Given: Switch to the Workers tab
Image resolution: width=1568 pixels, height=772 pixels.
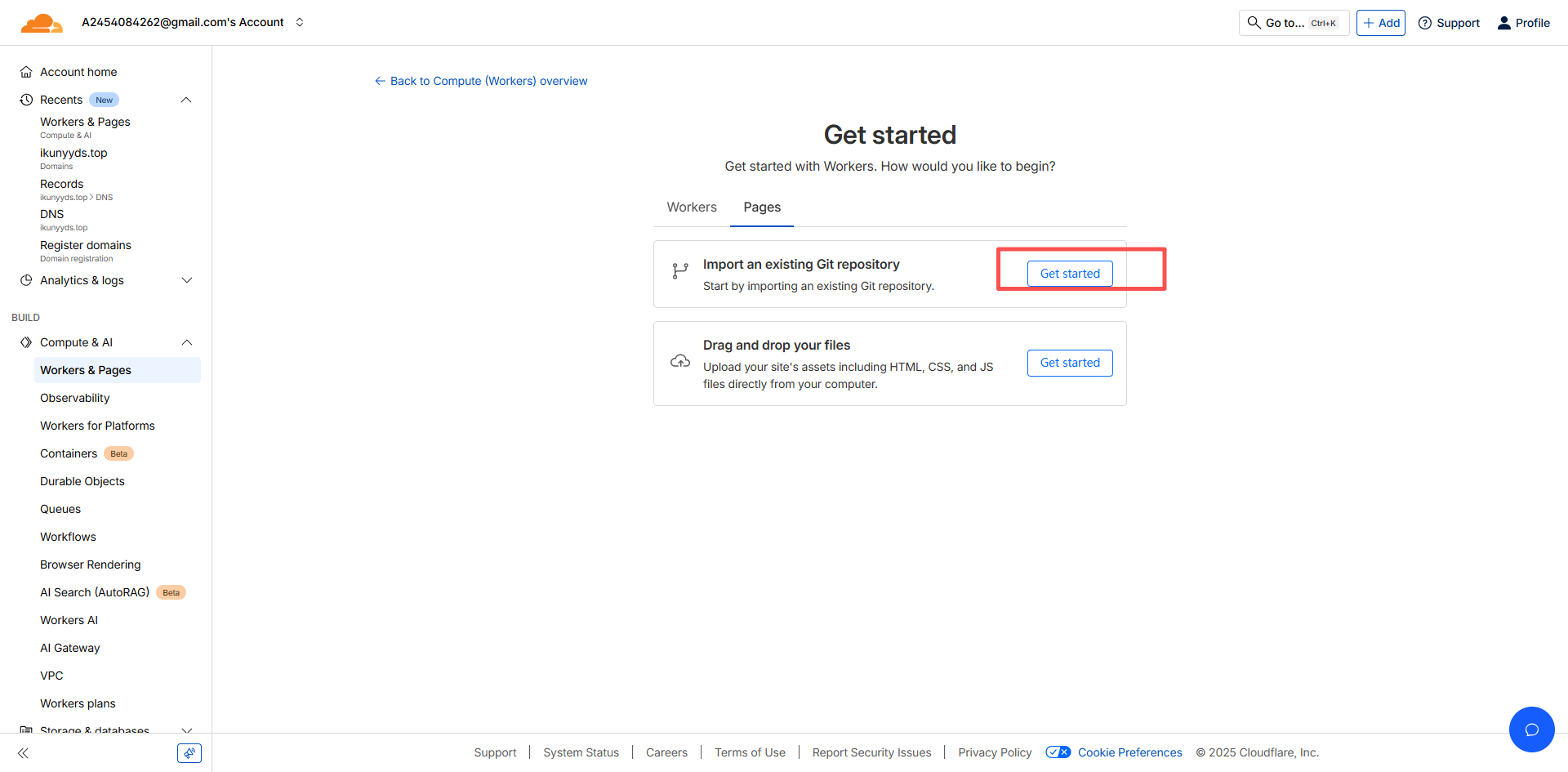Looking at the screenshot, I should (x=692, y=208).
